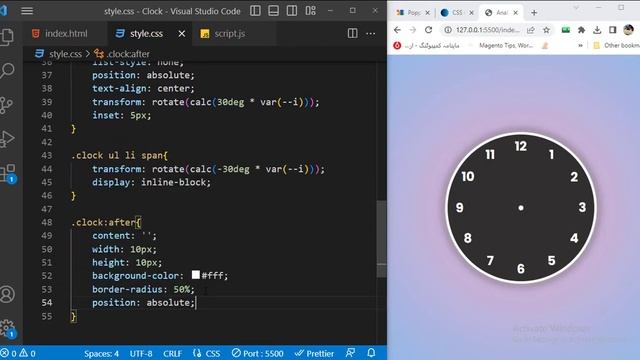Share this page icon in Chrome address bar
The height and width of the screenshot is (360, 640).
coord(531,30)
